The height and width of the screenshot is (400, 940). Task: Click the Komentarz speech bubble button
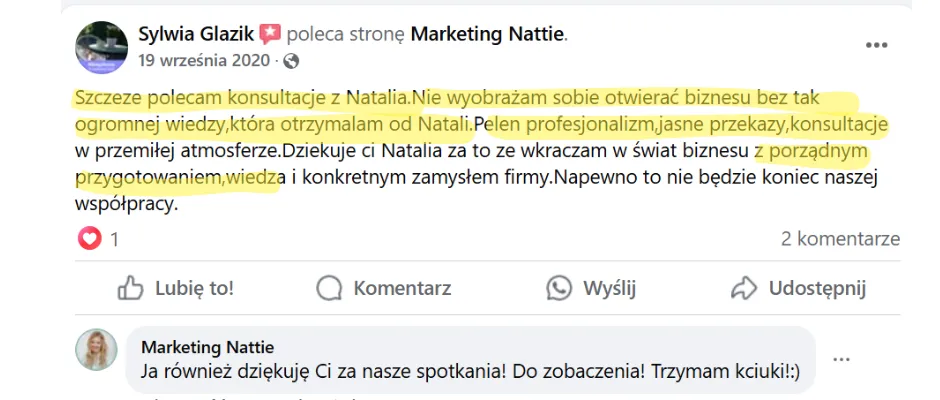coord(384,289)
